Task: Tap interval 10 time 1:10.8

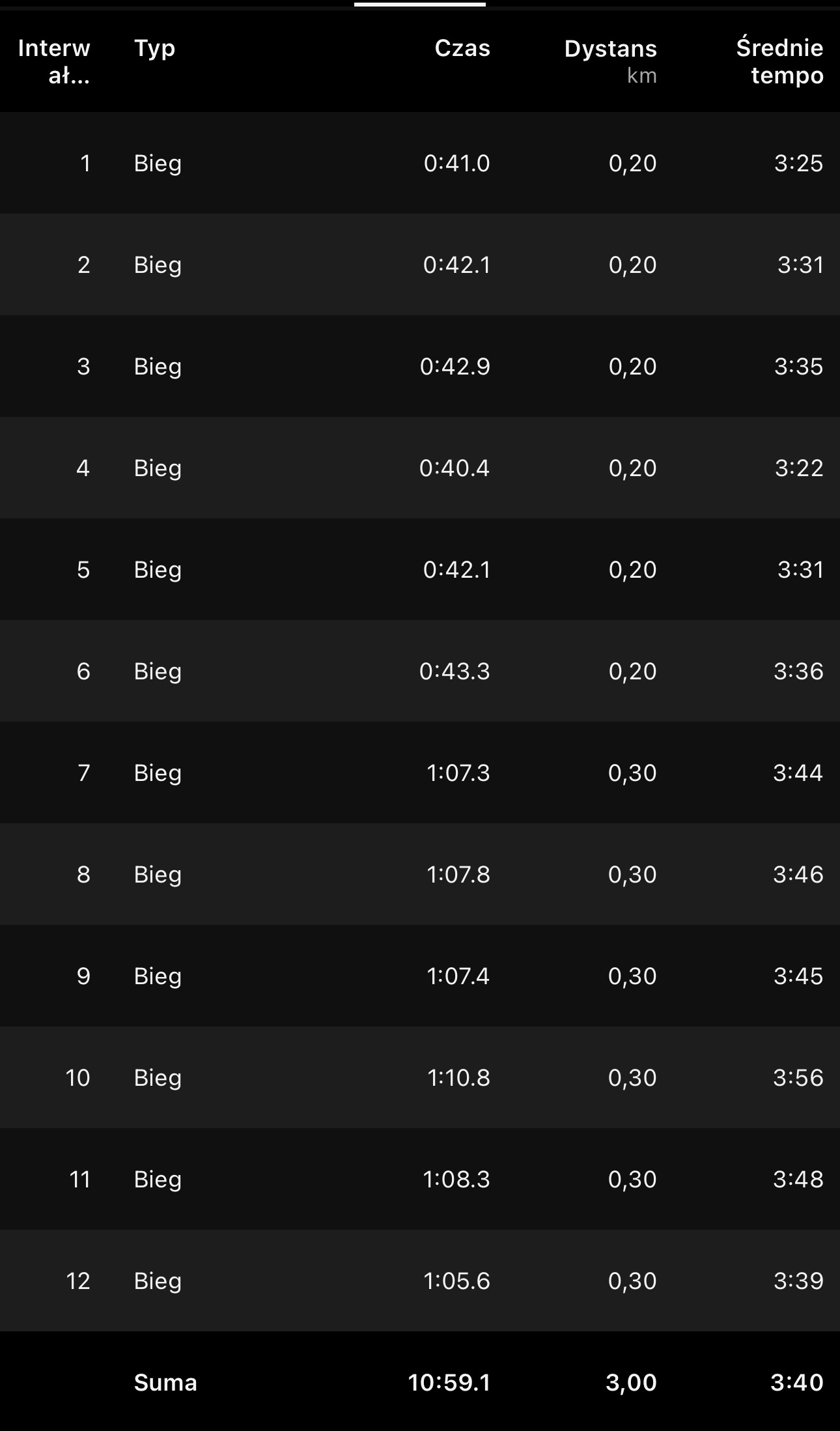Action: [x=458, y=1077]
